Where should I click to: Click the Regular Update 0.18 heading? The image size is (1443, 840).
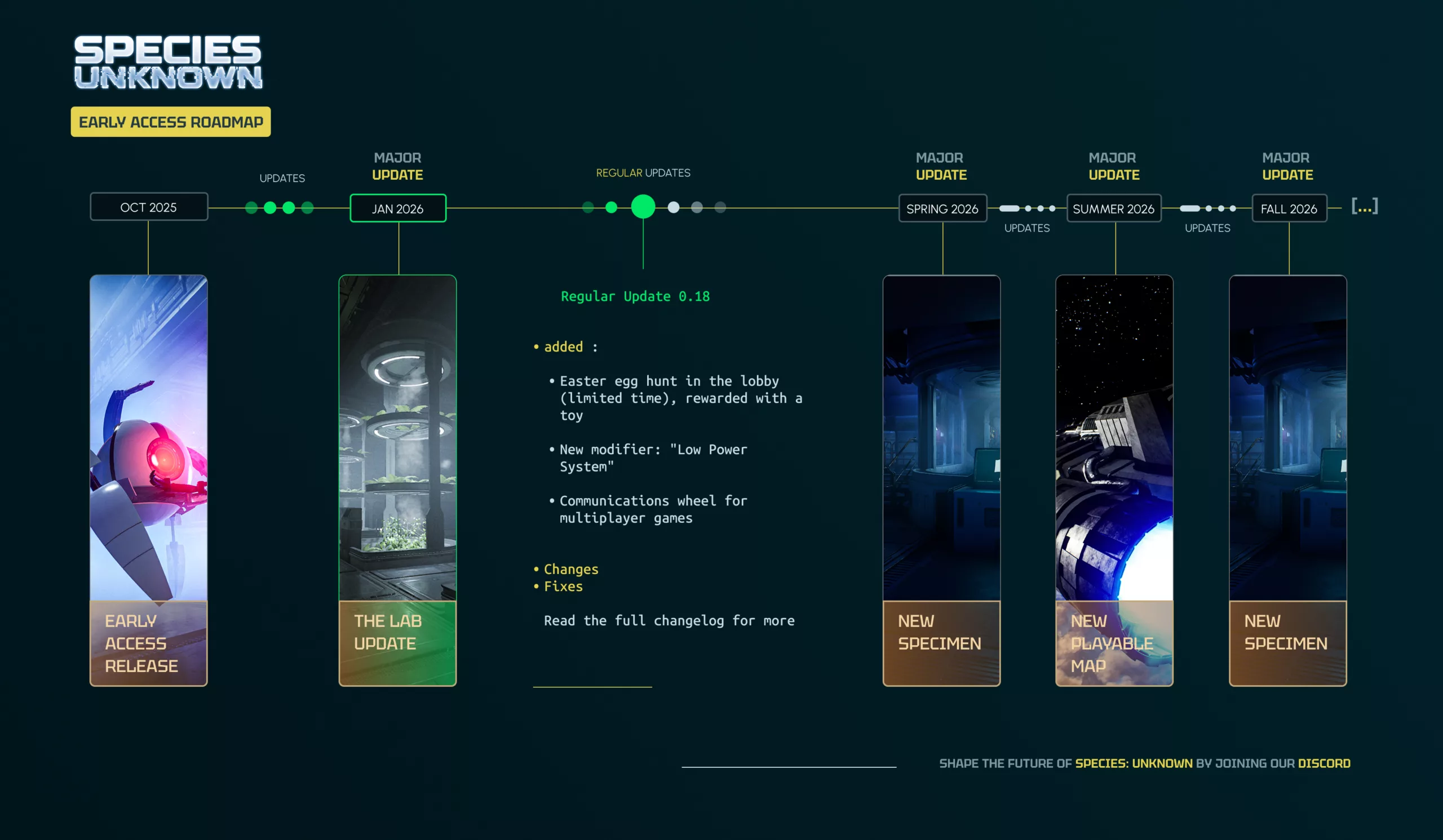click(635, 296)
